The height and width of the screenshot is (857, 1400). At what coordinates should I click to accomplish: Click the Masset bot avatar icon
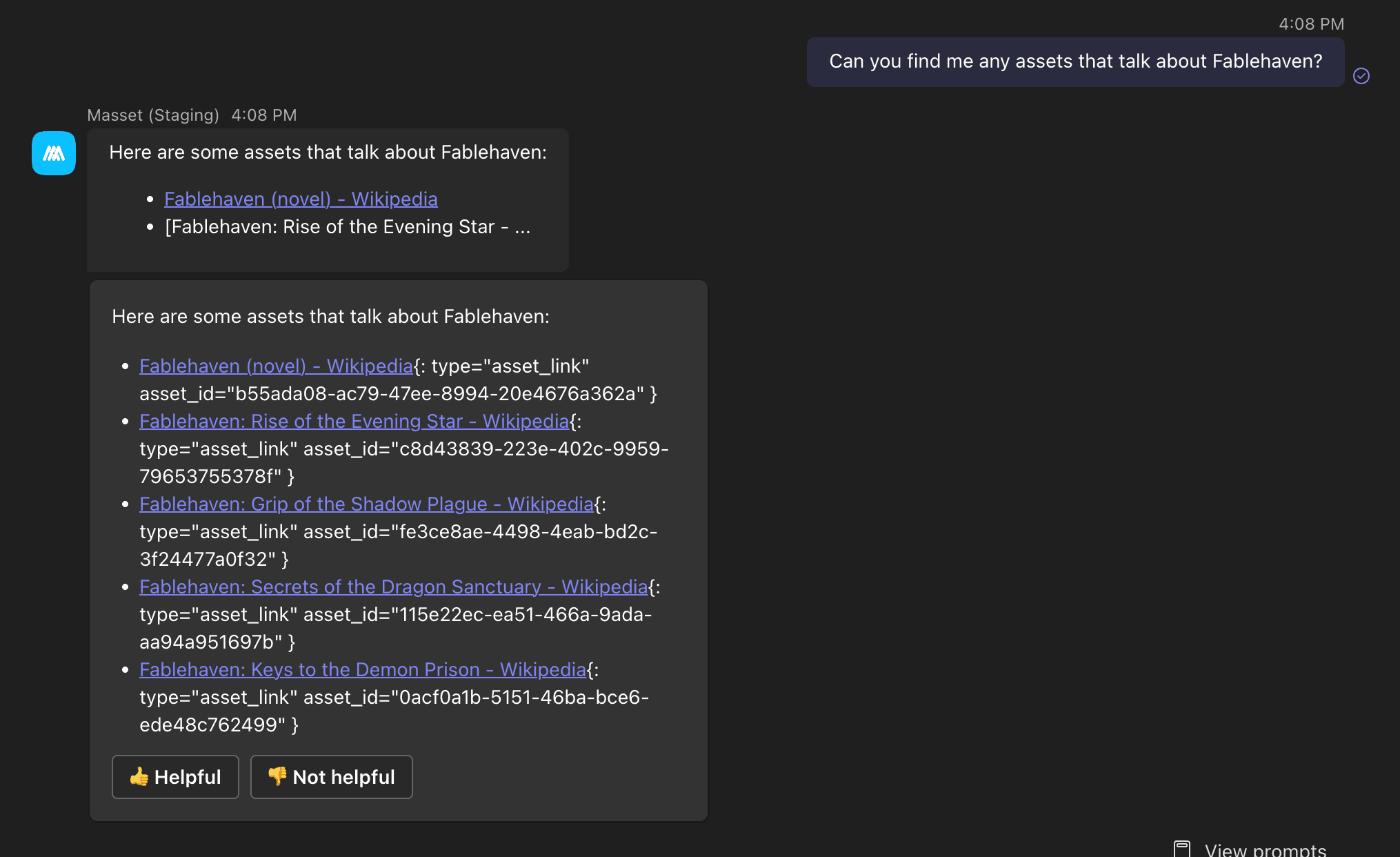click(x=54, y=153)
